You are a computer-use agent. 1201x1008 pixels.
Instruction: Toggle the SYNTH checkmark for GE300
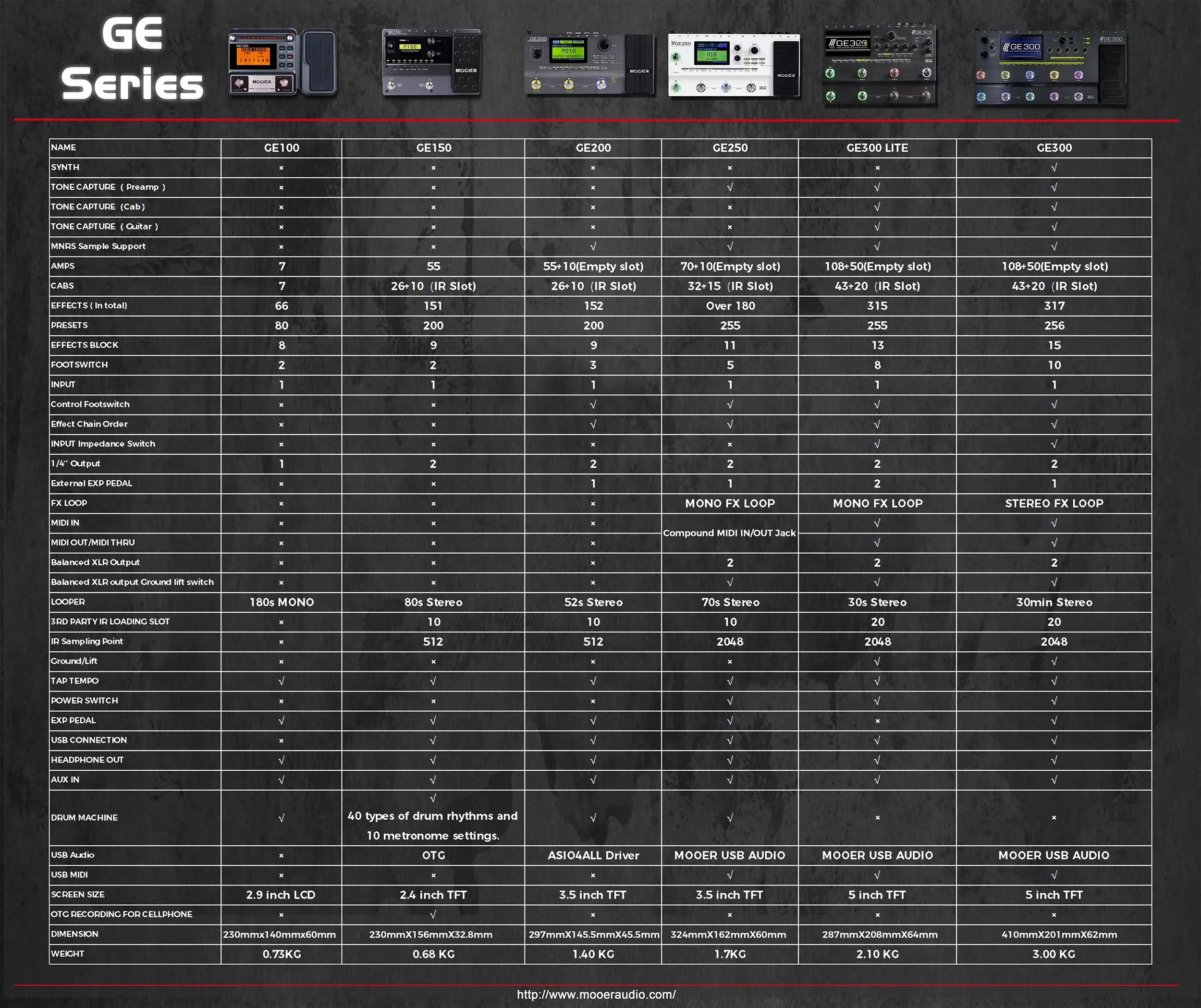(1054, 167)
